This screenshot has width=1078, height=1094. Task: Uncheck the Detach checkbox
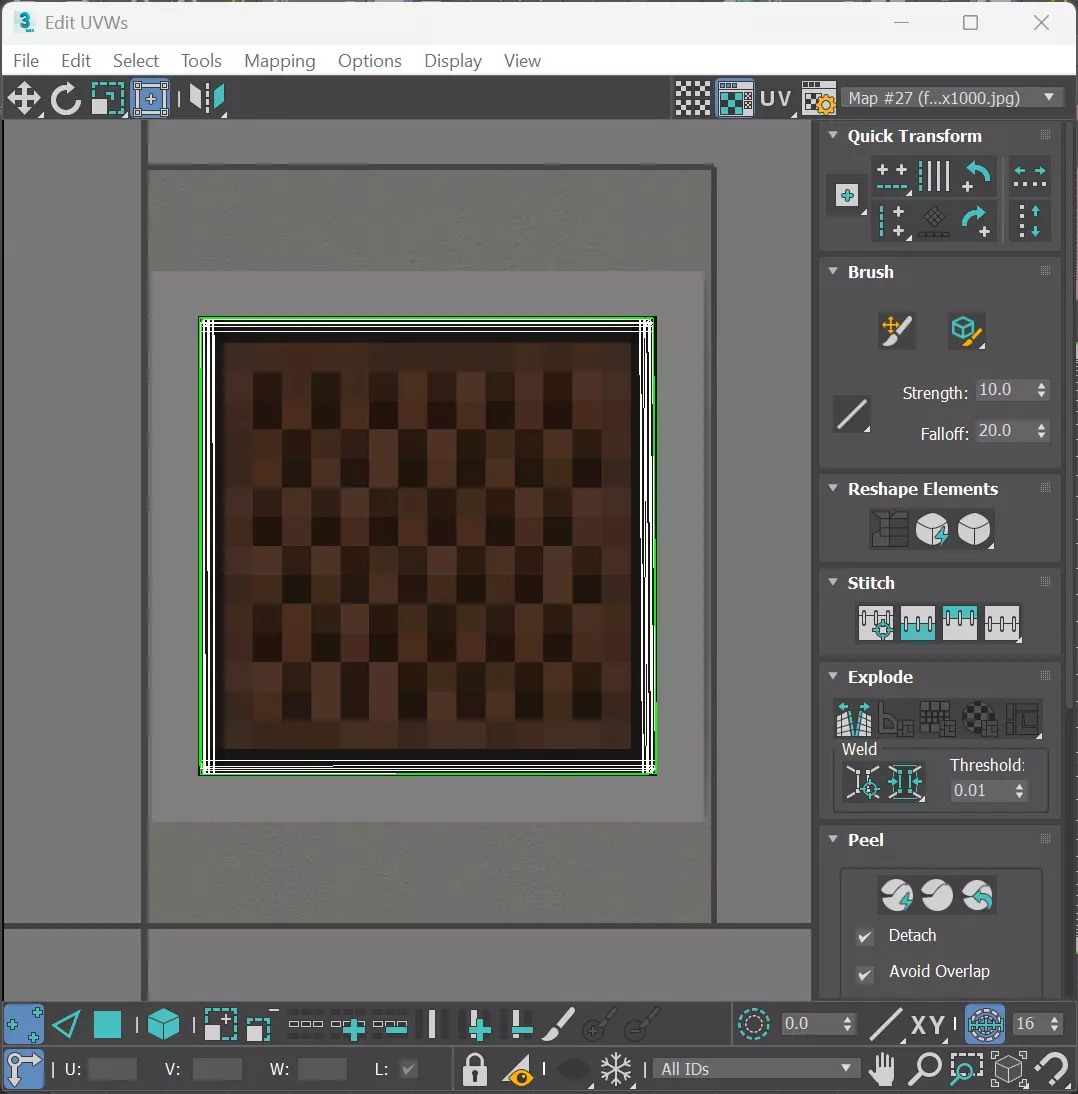[864, 936]
